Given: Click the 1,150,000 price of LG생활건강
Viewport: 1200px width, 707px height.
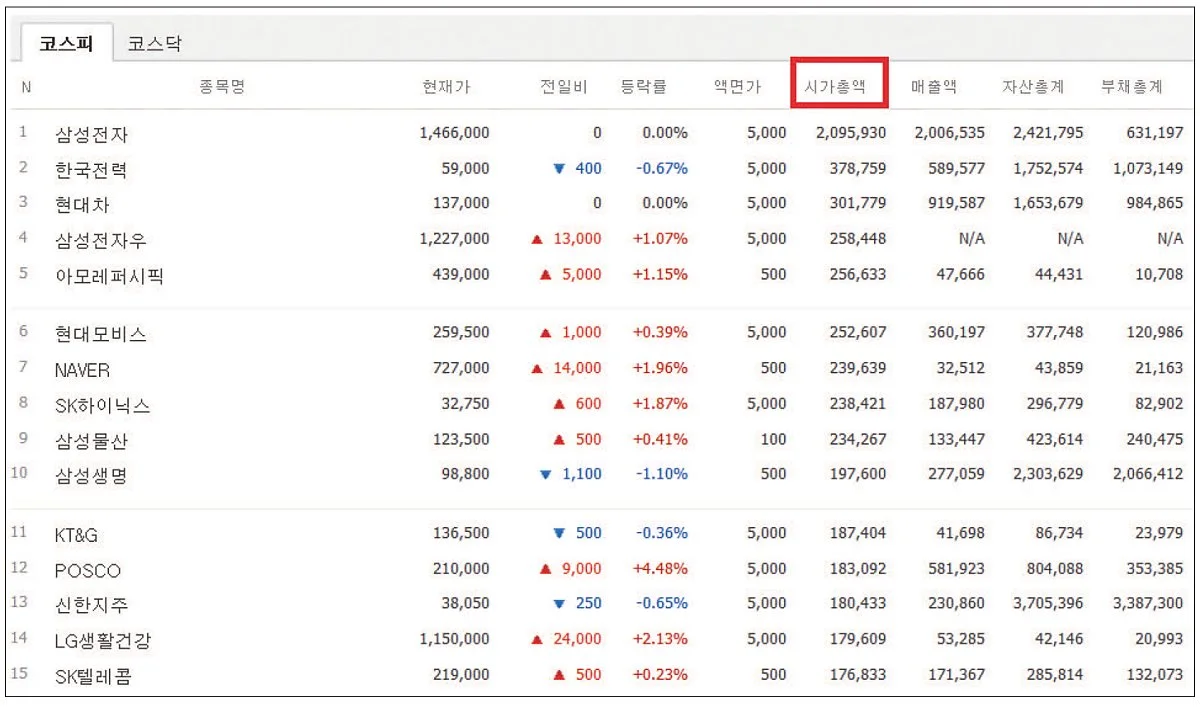Looking at the screenshot, I should point(455,639).
